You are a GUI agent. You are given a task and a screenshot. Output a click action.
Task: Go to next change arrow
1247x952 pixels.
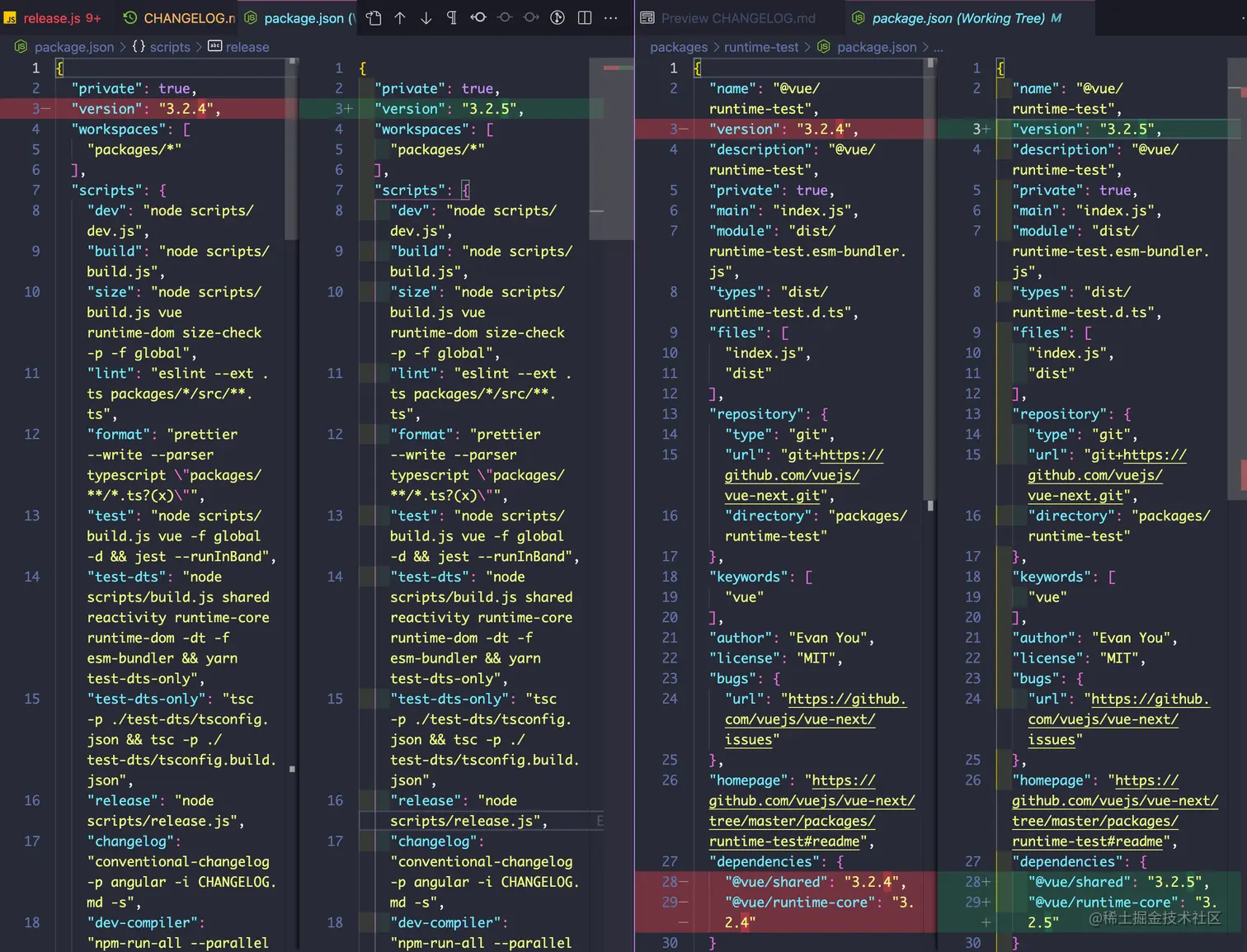426,18
